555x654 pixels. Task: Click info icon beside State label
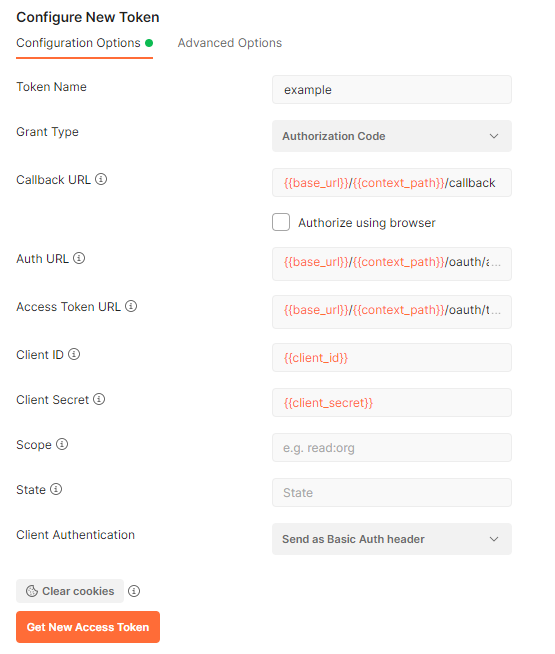tap(56, 489)
